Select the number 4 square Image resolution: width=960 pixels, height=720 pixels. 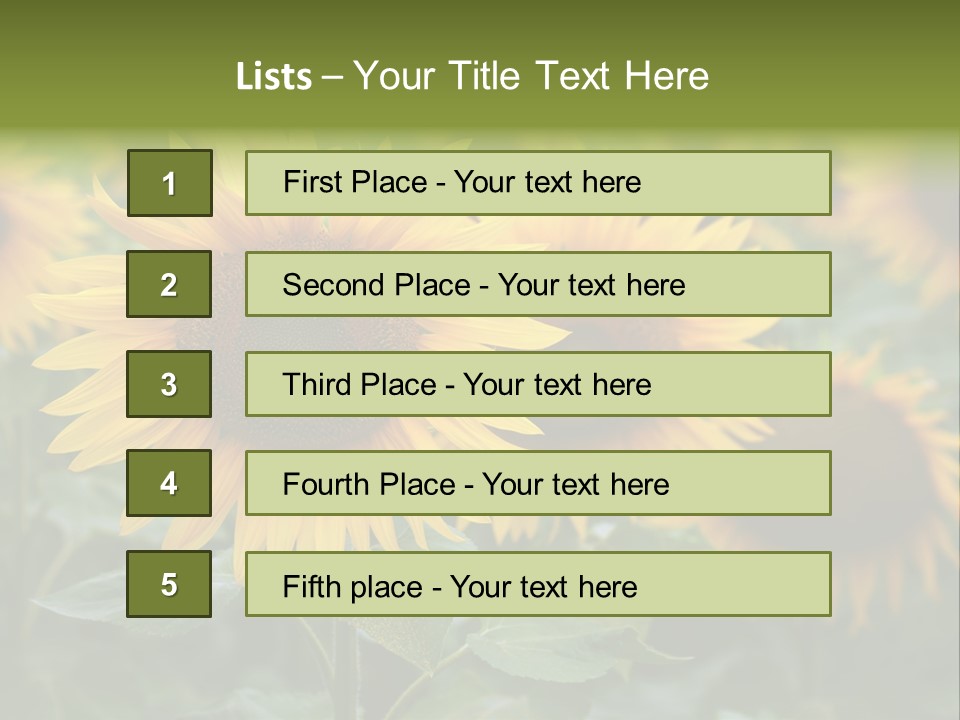(x=169, y=483)
